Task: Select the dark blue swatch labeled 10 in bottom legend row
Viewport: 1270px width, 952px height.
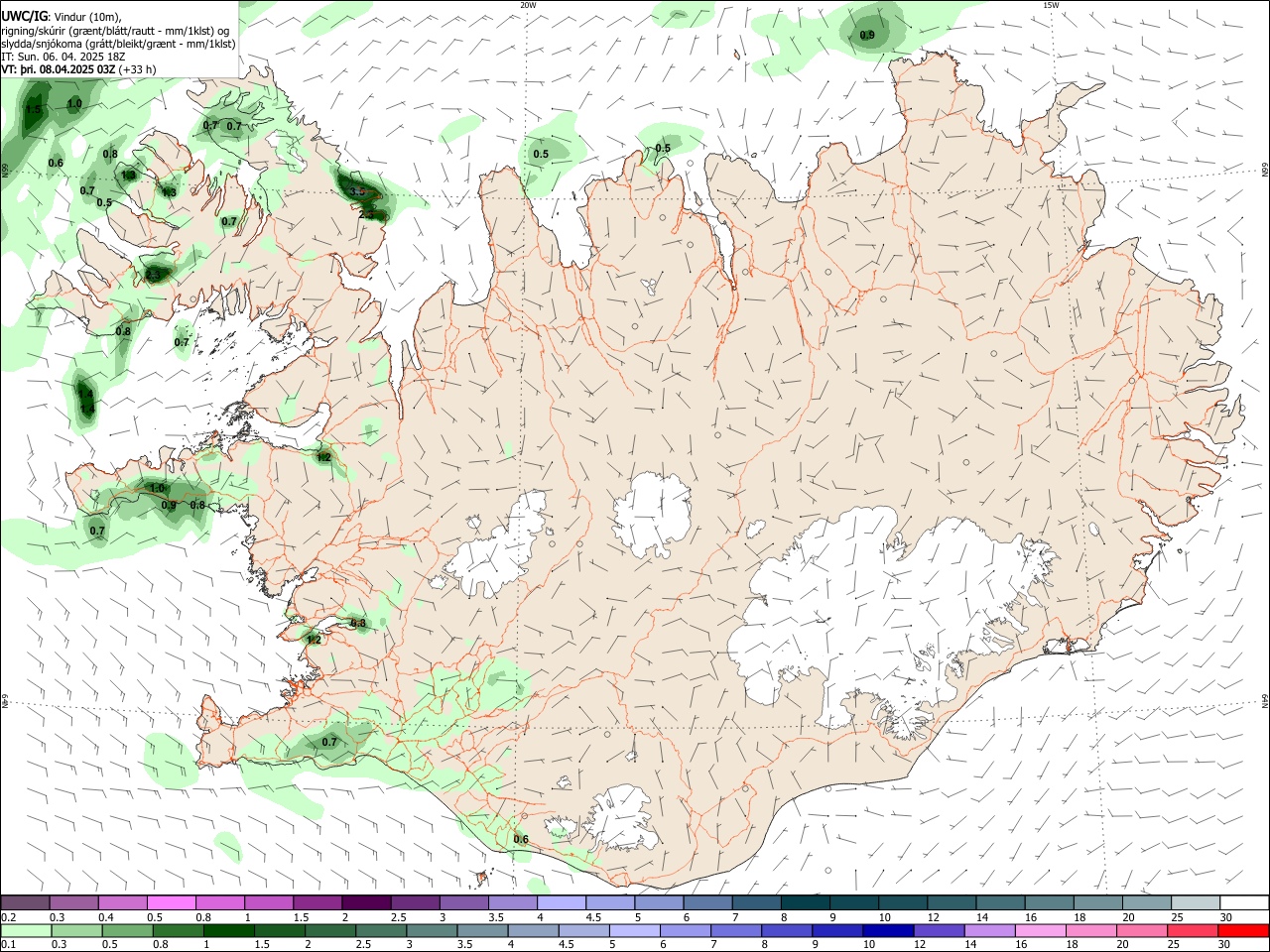Action: 887,930
